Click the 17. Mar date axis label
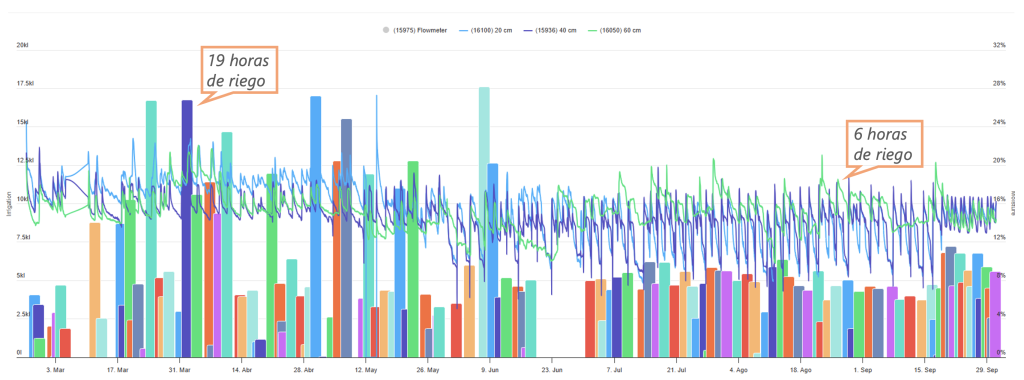This screenshot has width=1024, height=380. point(118,369)
